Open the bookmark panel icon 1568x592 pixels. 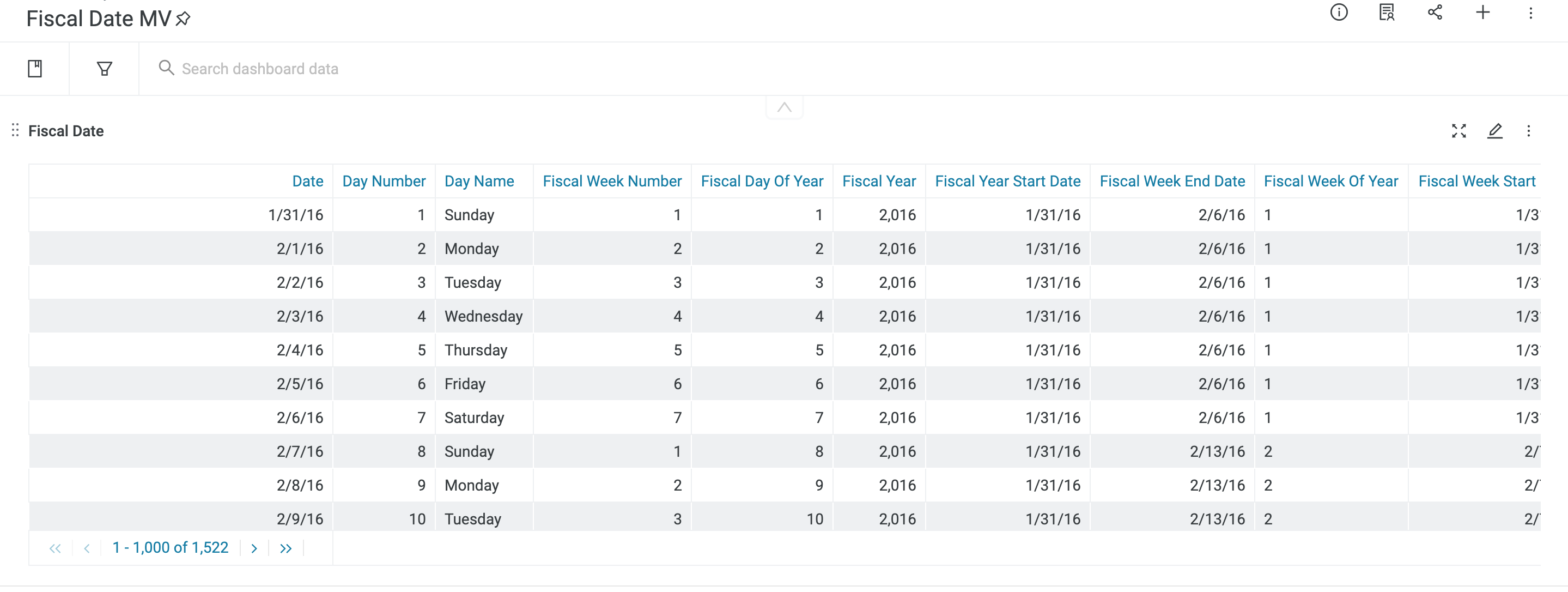(x=35, y=69)
